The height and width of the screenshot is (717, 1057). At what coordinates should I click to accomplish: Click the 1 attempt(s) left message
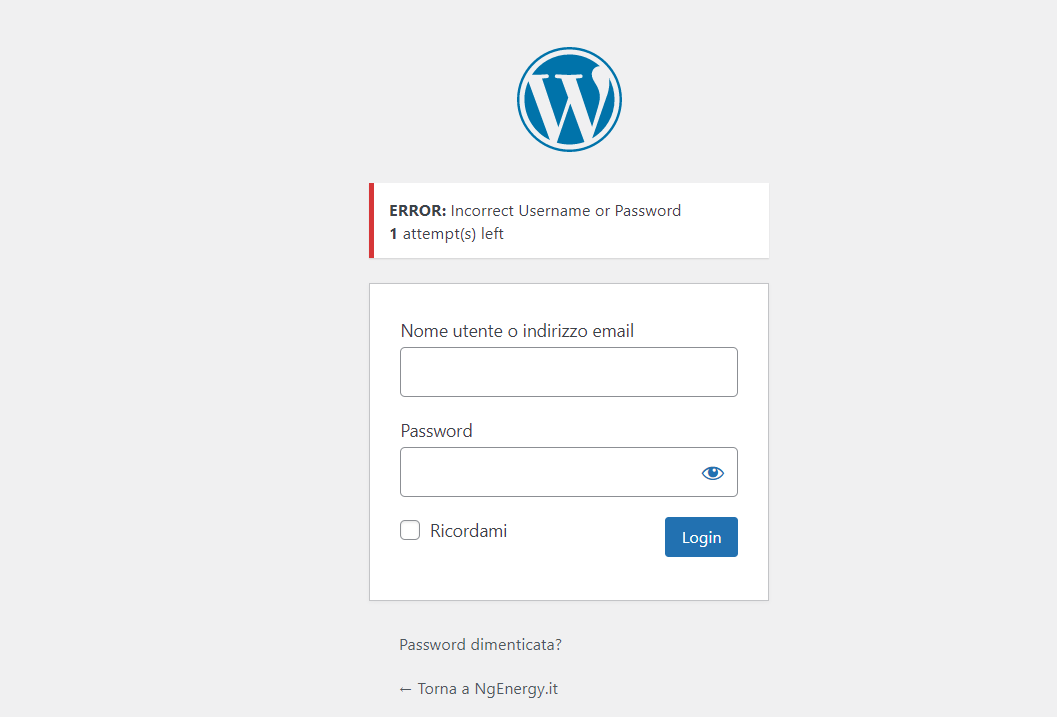(446, 234)
